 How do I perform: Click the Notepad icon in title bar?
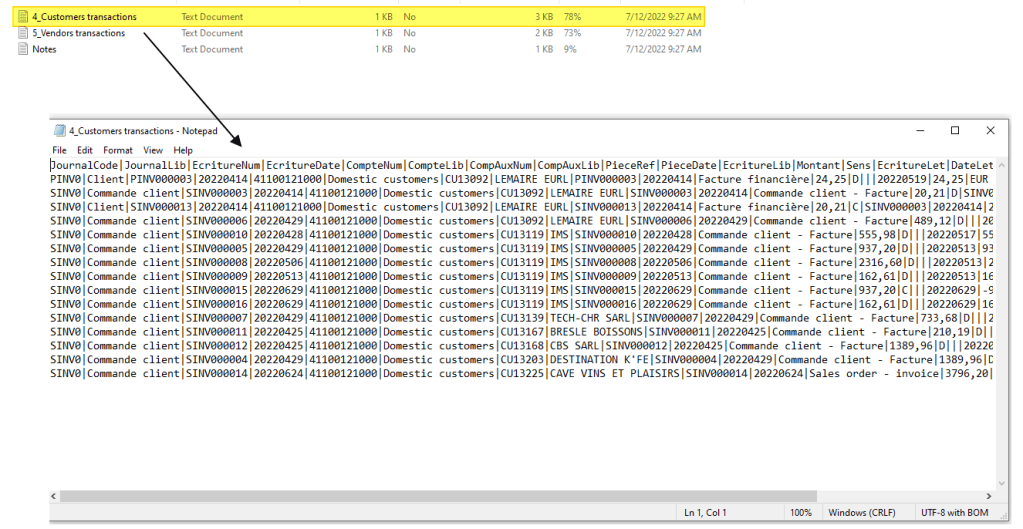(x=60, y=131)
